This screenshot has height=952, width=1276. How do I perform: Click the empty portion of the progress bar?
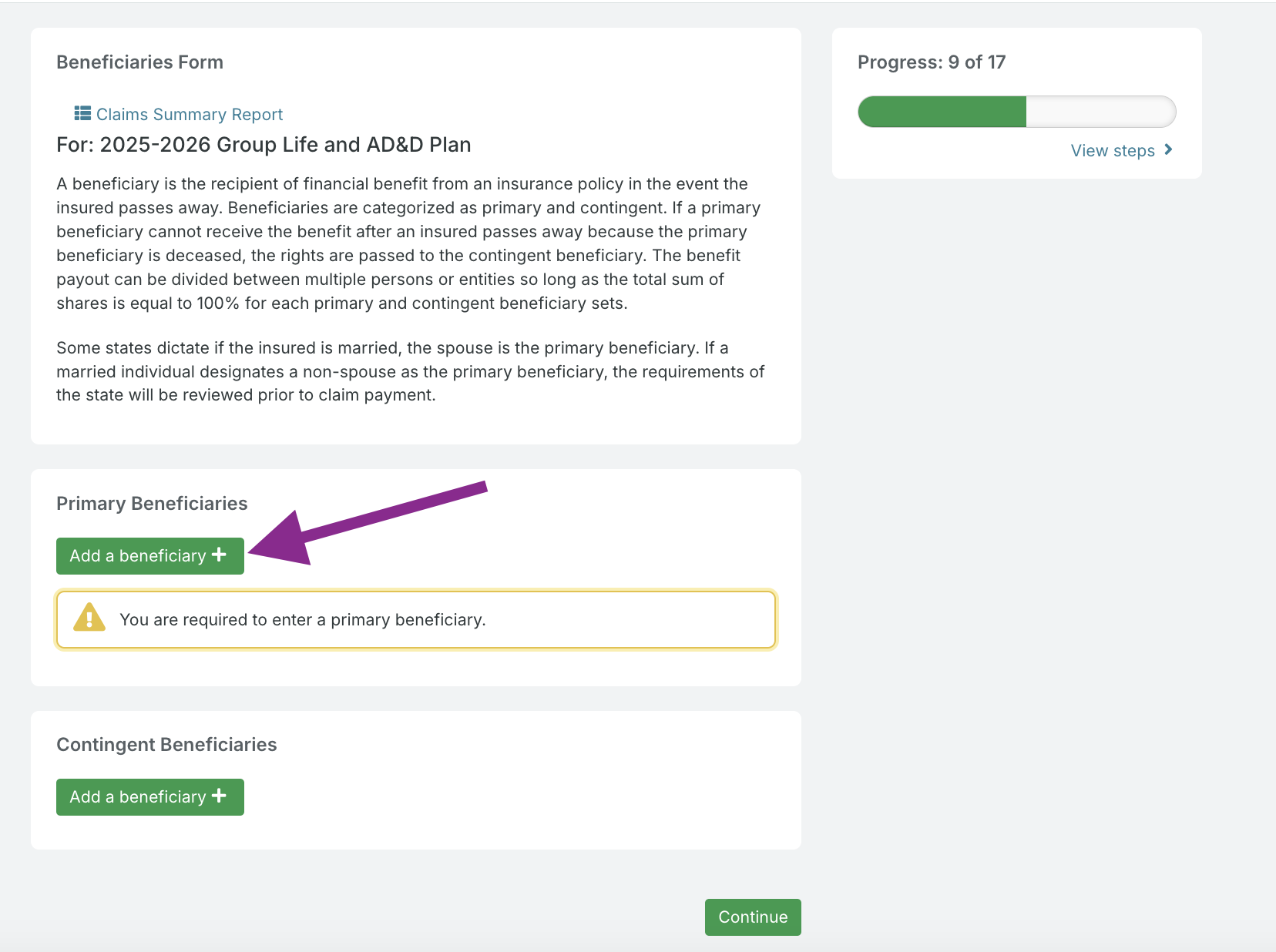coord(1100,112)
